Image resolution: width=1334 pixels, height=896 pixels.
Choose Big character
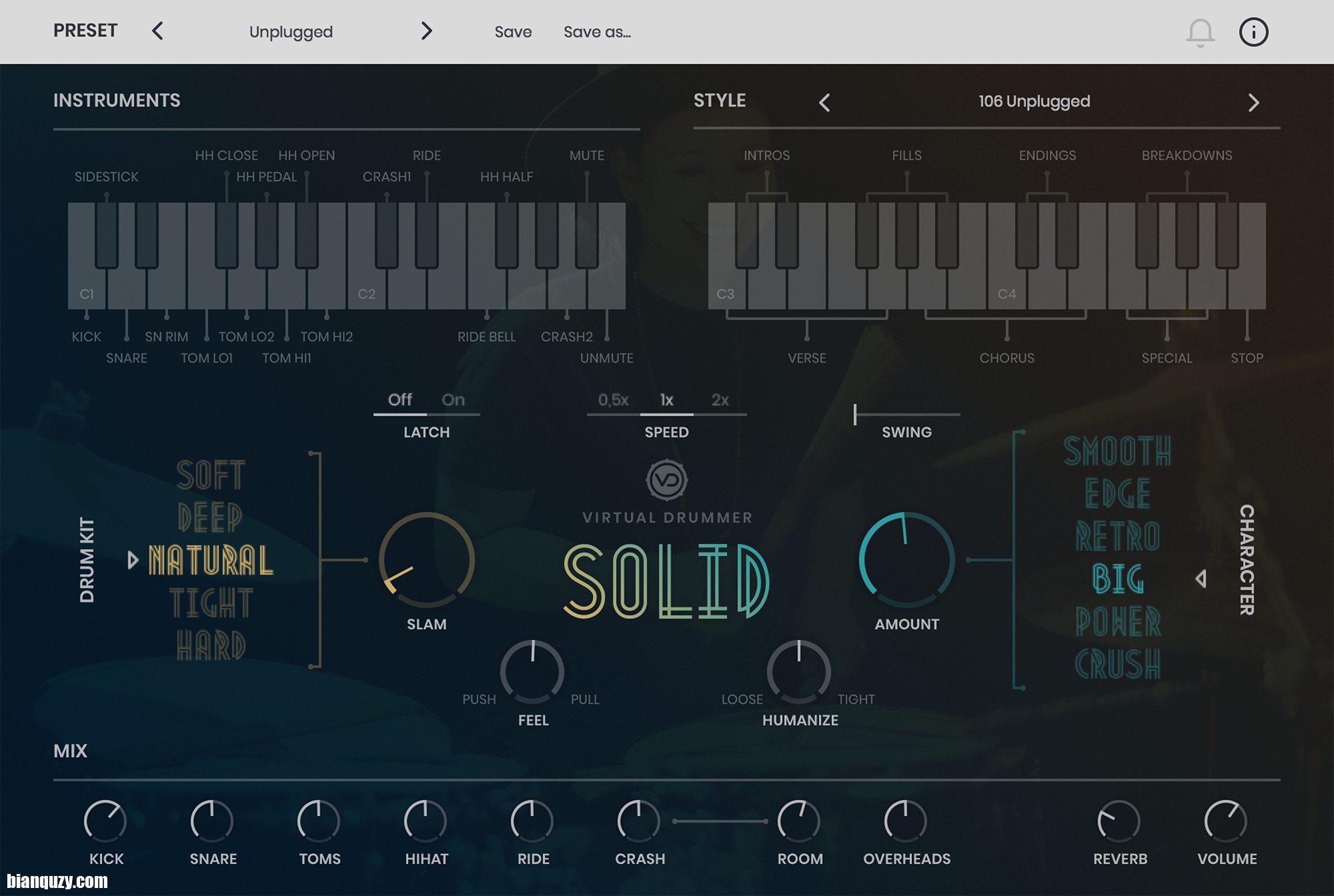[1118, 579]
